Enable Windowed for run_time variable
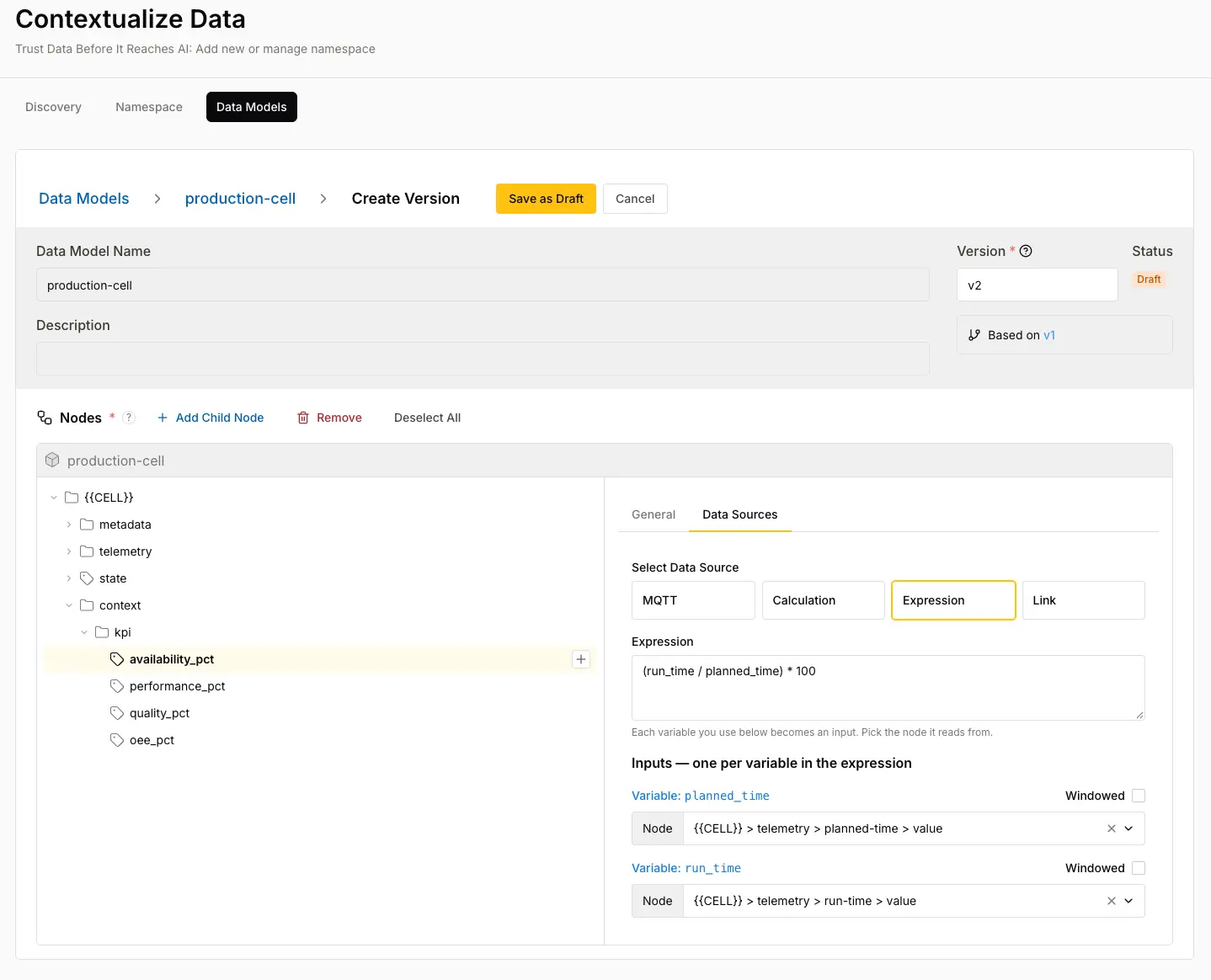The image size is (1211, 980). tap(1139, 868)
